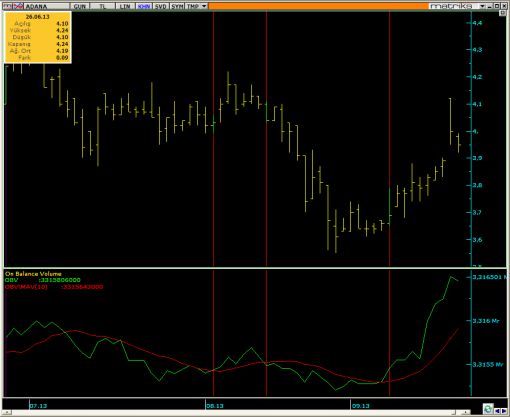Select the SYM toolbar item
Screen dimensions: 510x417
[177, 6]
